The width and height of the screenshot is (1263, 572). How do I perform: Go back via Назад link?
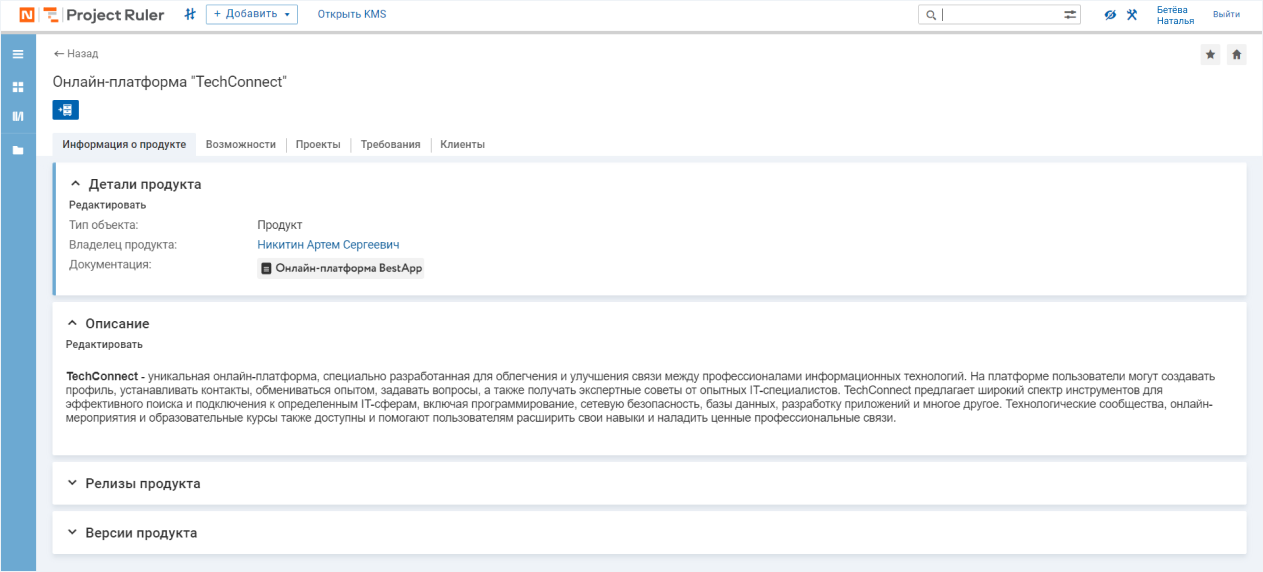76,54
